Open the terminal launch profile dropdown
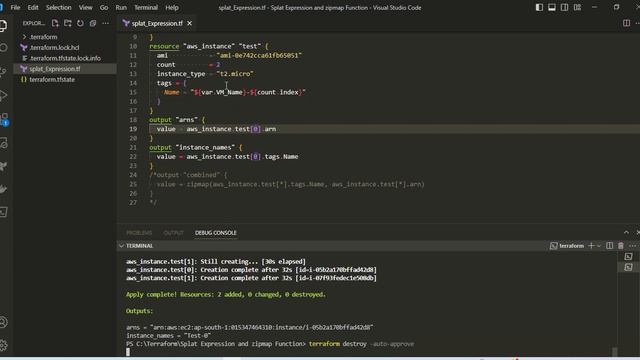Screen dimensions: 640x360 [x=599, y=246]
